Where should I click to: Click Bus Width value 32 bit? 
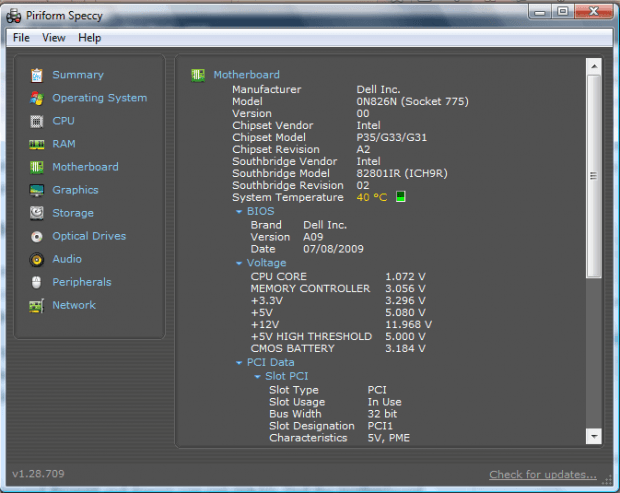pos(382,414)
